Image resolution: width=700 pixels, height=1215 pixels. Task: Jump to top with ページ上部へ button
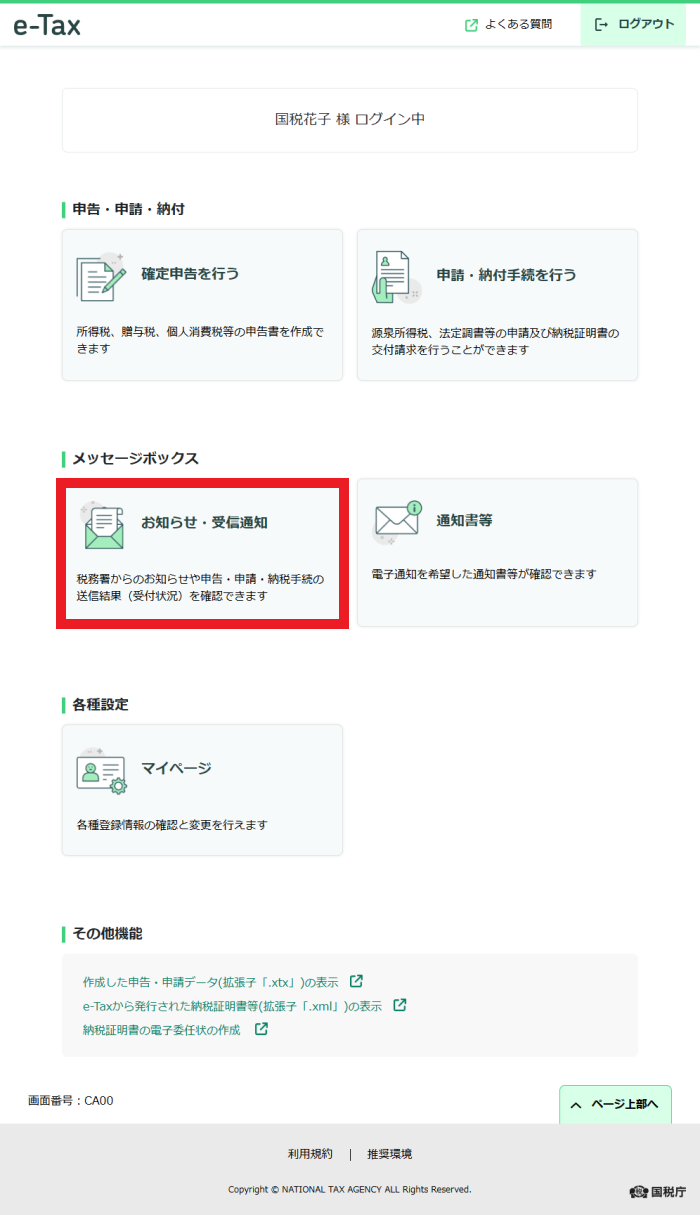[615, 1105]
